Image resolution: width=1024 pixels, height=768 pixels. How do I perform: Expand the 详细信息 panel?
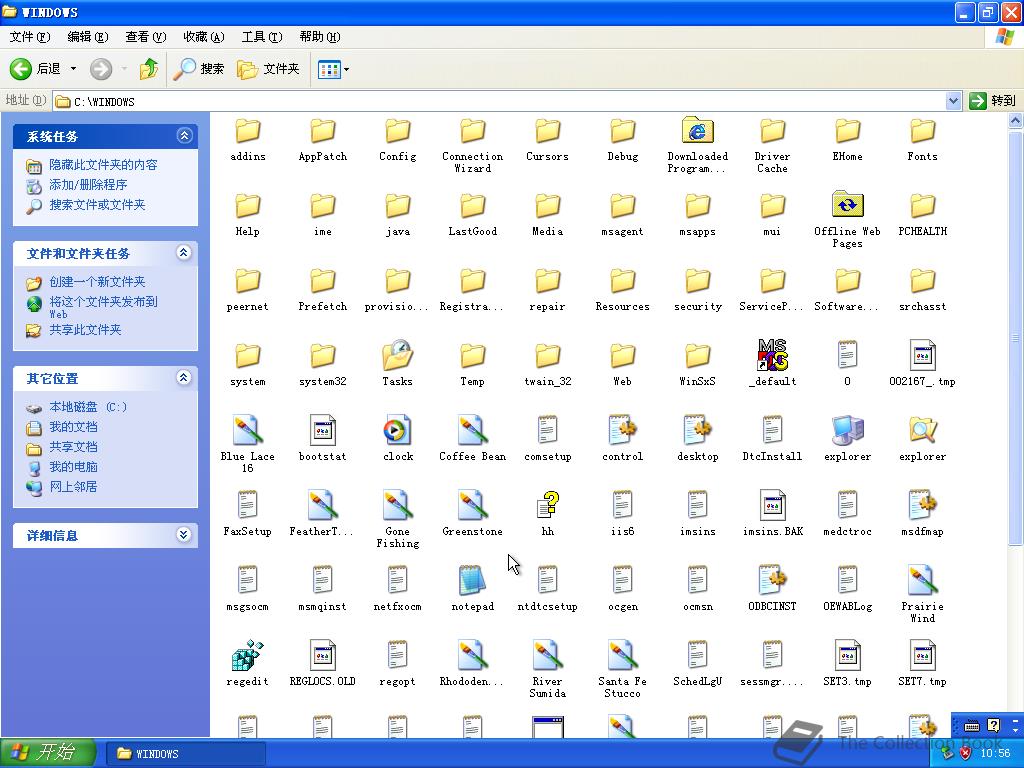pyautogui.click(x=184, y=535)
